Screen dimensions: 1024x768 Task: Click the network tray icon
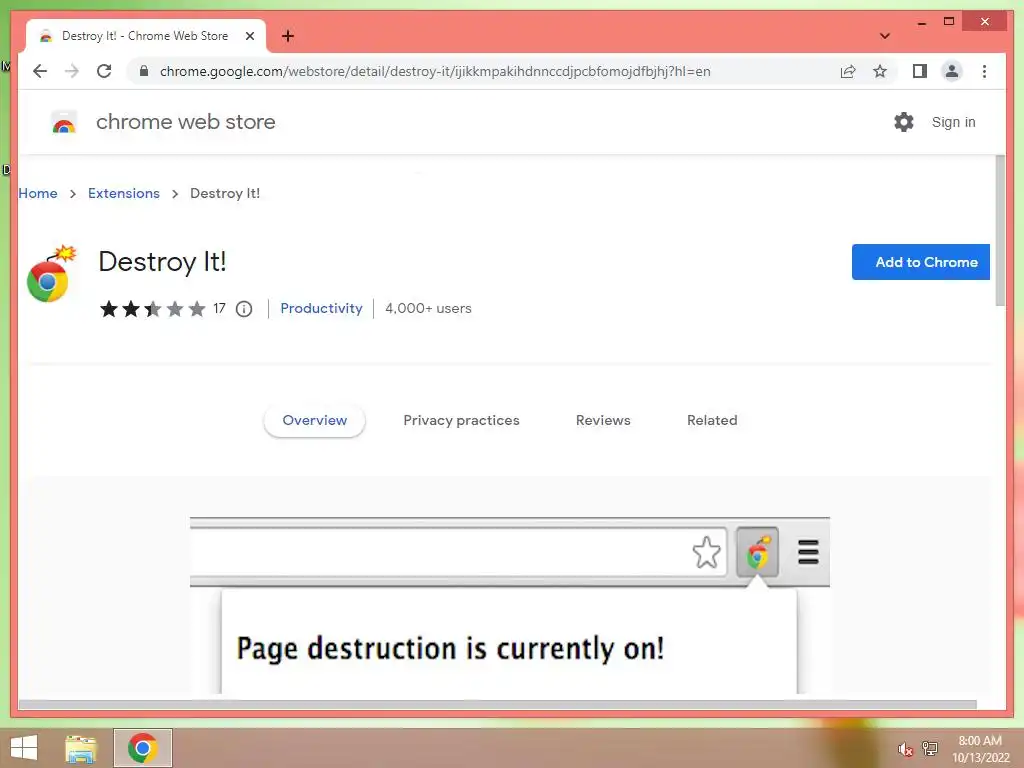coord(929,749)
